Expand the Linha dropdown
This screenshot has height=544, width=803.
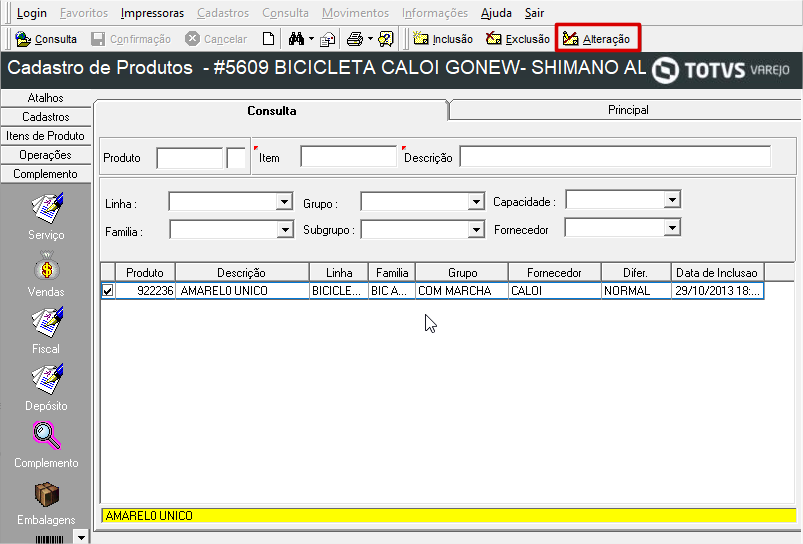tap(284, 201)
